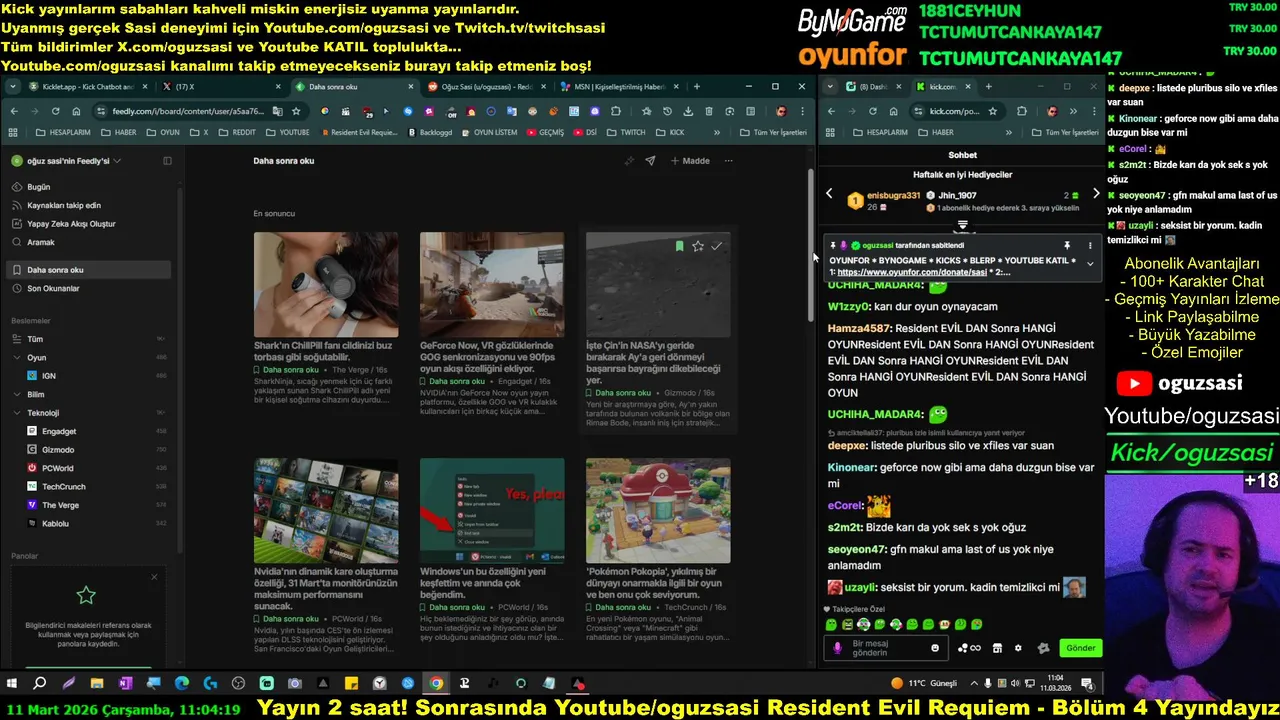The image size is (1280, 720).
Task: Switch to the MSN browser tab
Action: tap(620, 87)
